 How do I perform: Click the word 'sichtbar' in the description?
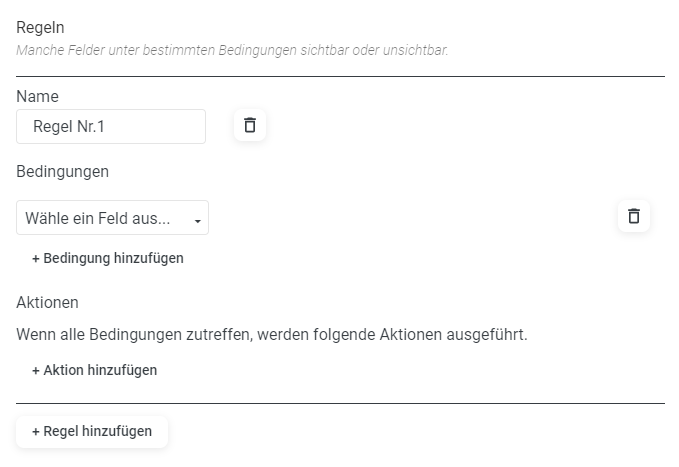click(x=325, y=50)
